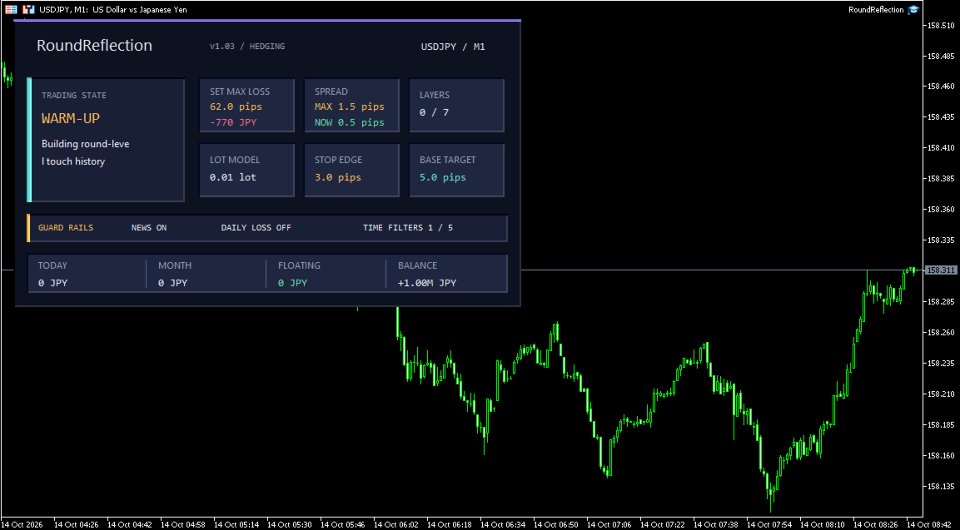This screenshot has width=960, height=530.
Task: Click the MONTH profit label
Action: click(x=174, y=266)
